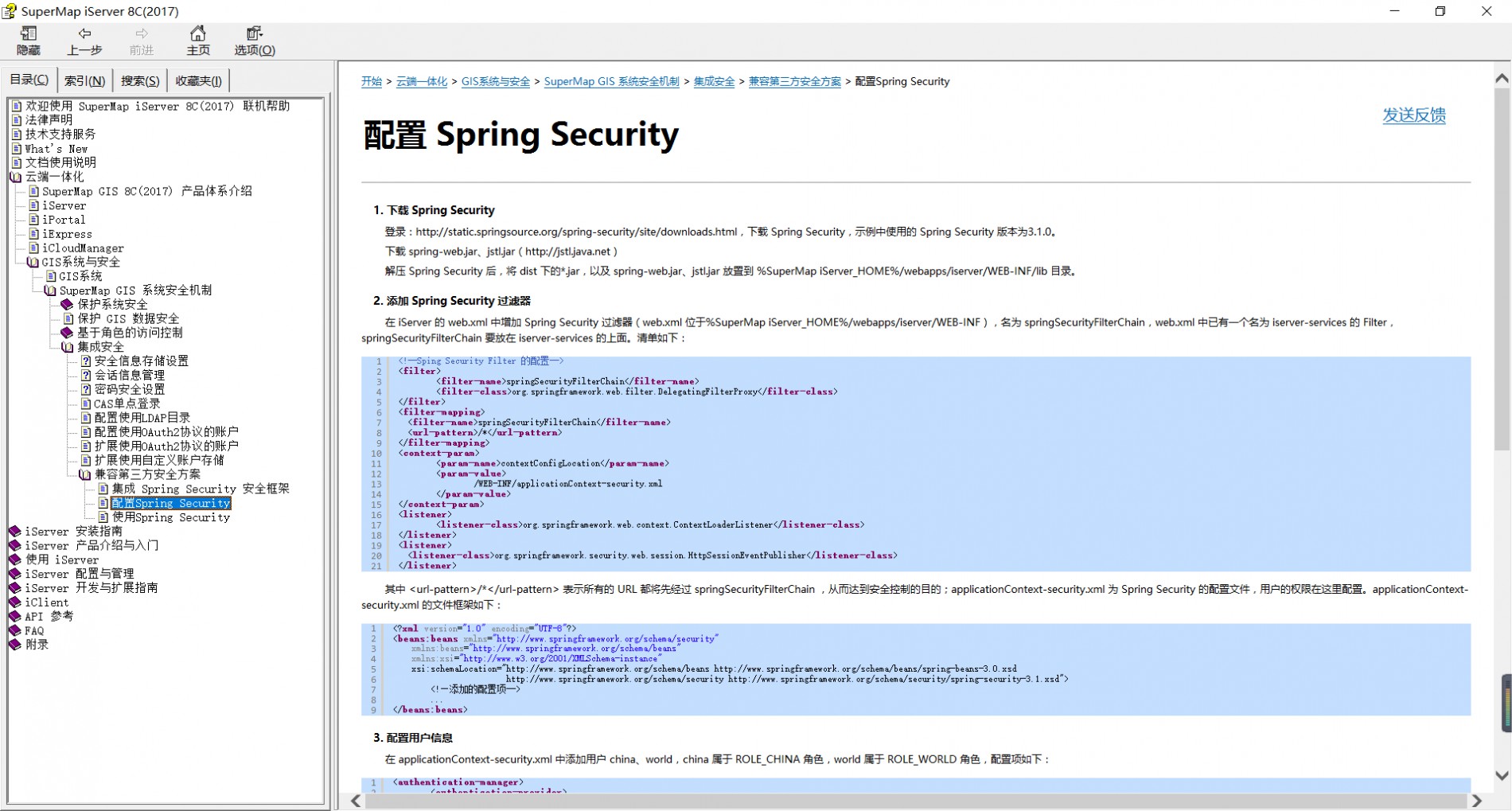
Task: Open 集成 Spring Security 安全框架 page
Action: click(201, 489)
